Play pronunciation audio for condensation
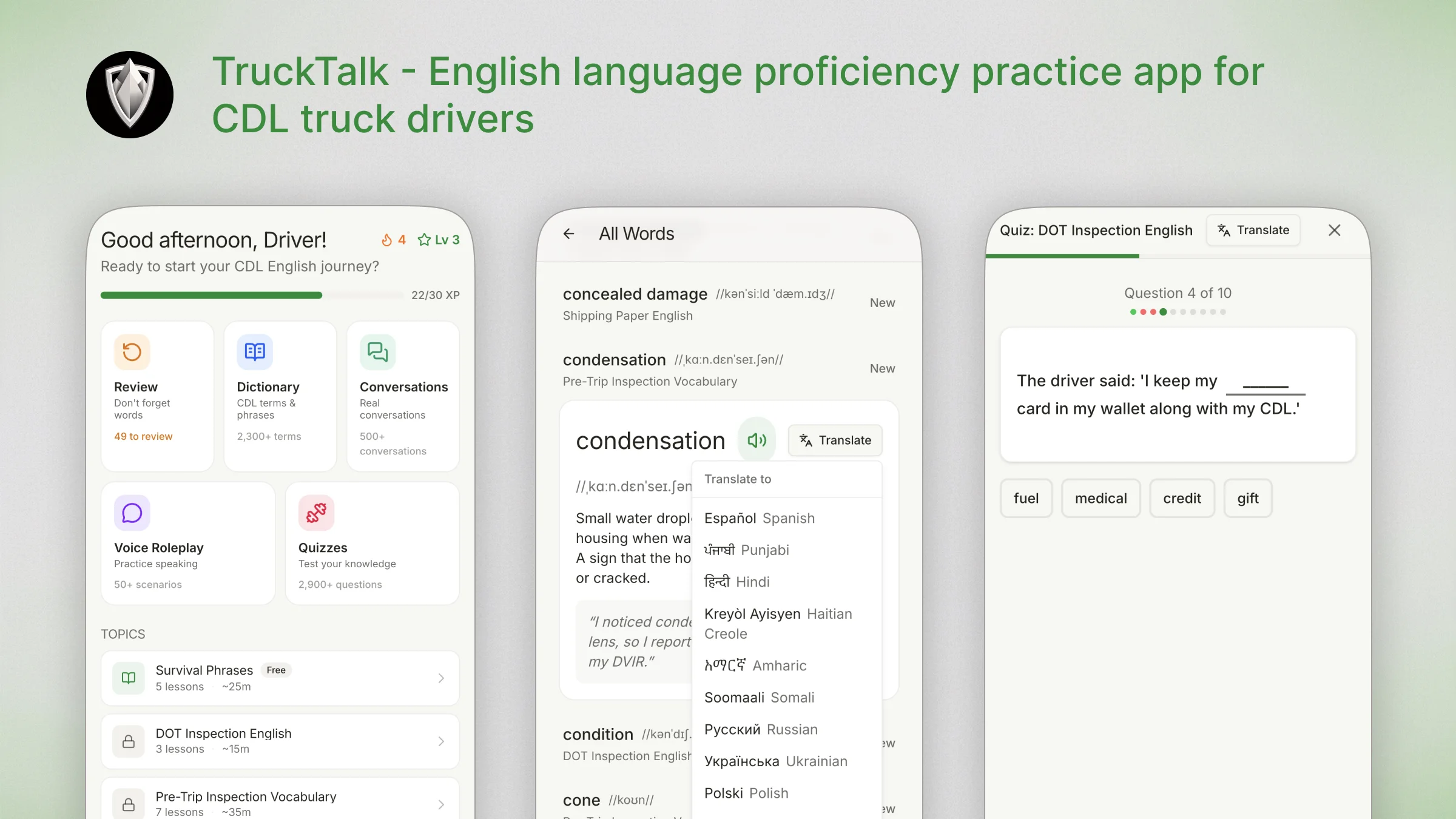This screenshot has width=1456, height=819. (757, 440)
